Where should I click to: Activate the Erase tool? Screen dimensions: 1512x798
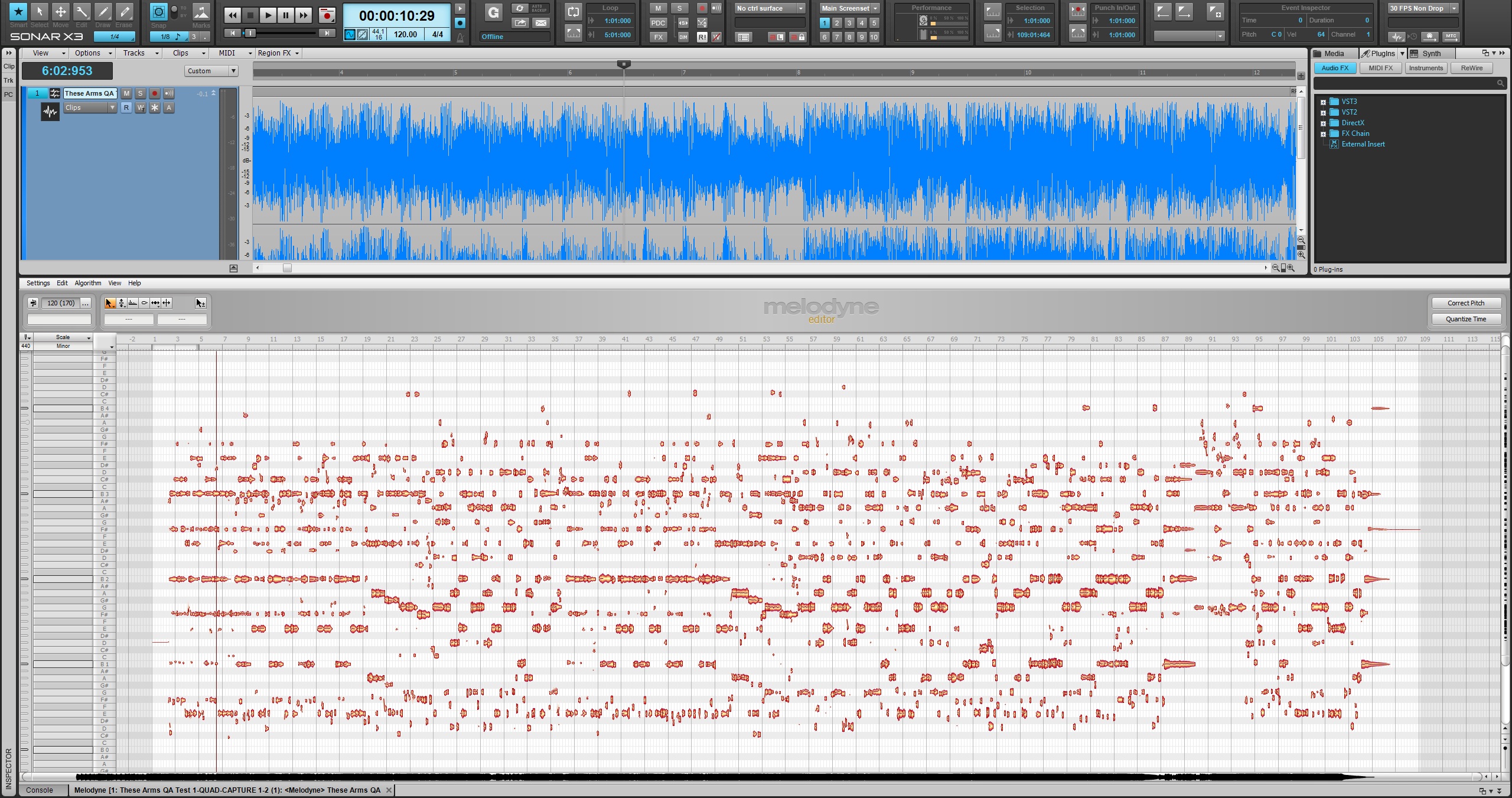[x=124, y=11]
